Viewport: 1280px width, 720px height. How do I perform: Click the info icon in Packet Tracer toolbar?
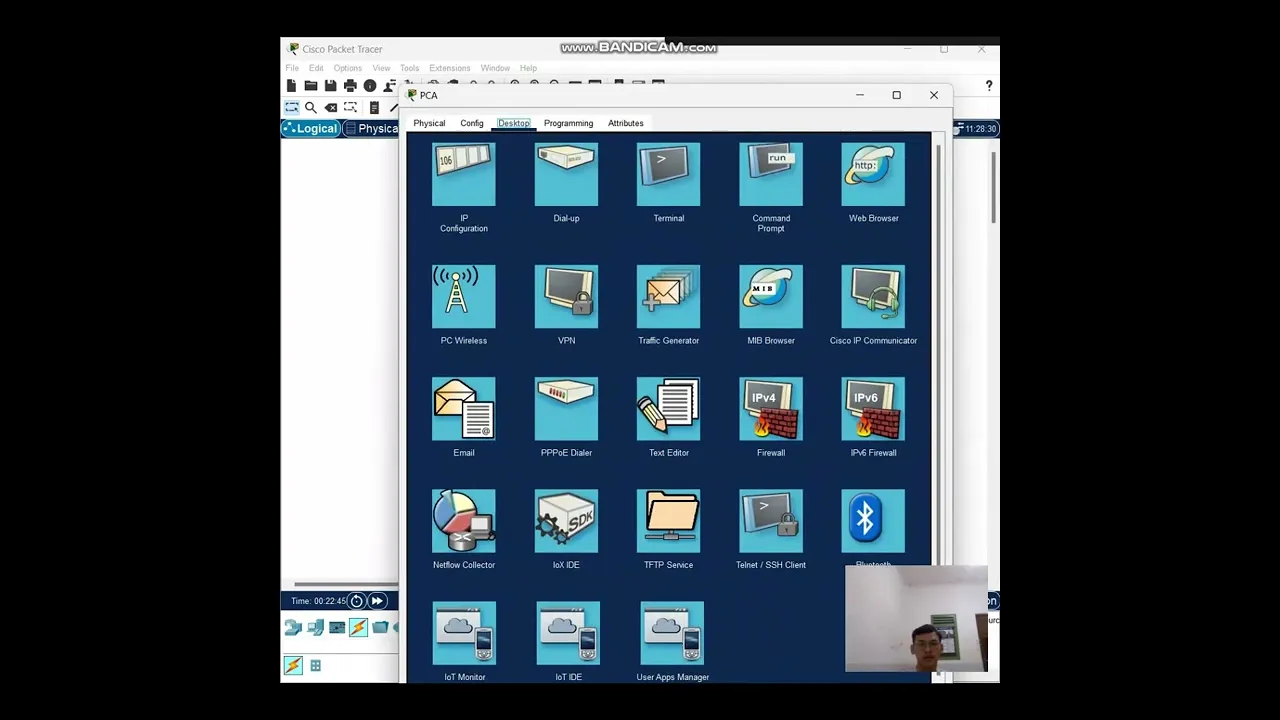pyautogui.click(x=370, y=86)
